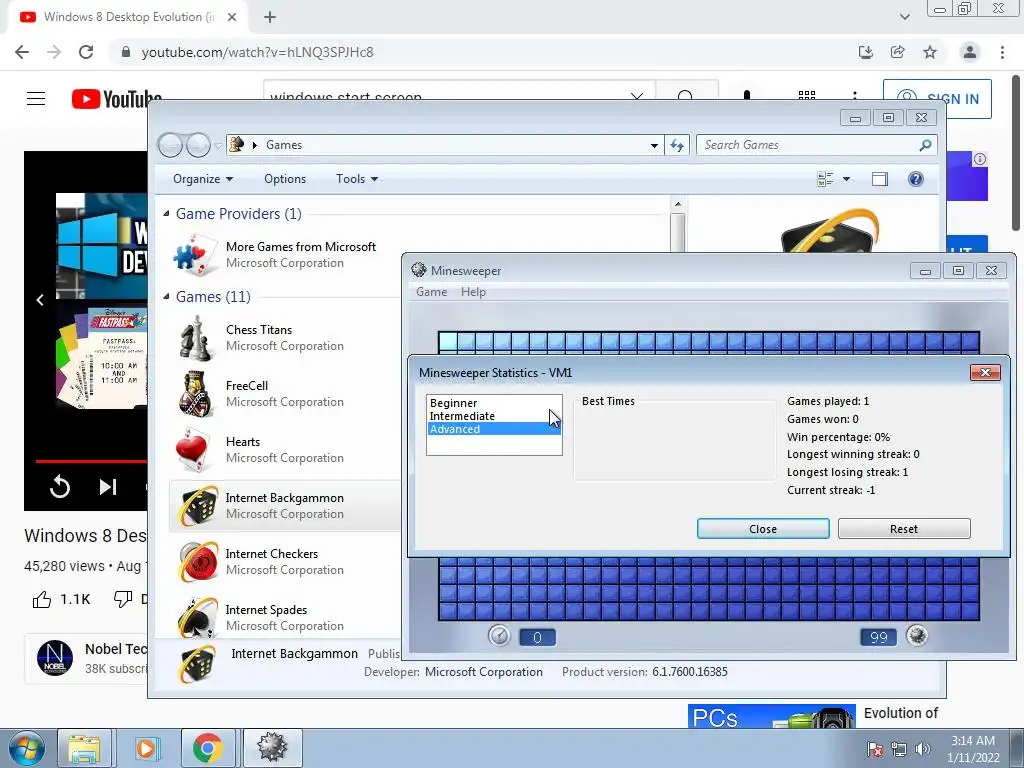Click the red YouTube progress bar
This screenshot has height=768, width=1024.
91,461
